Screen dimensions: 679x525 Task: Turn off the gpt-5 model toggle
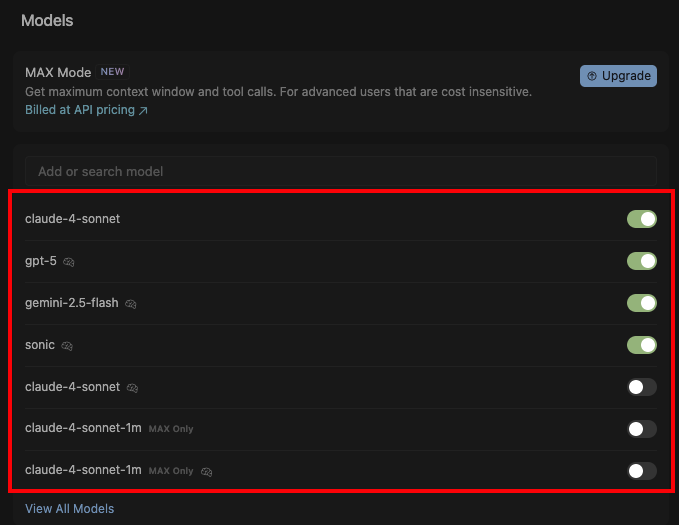(x=641, y=261)
